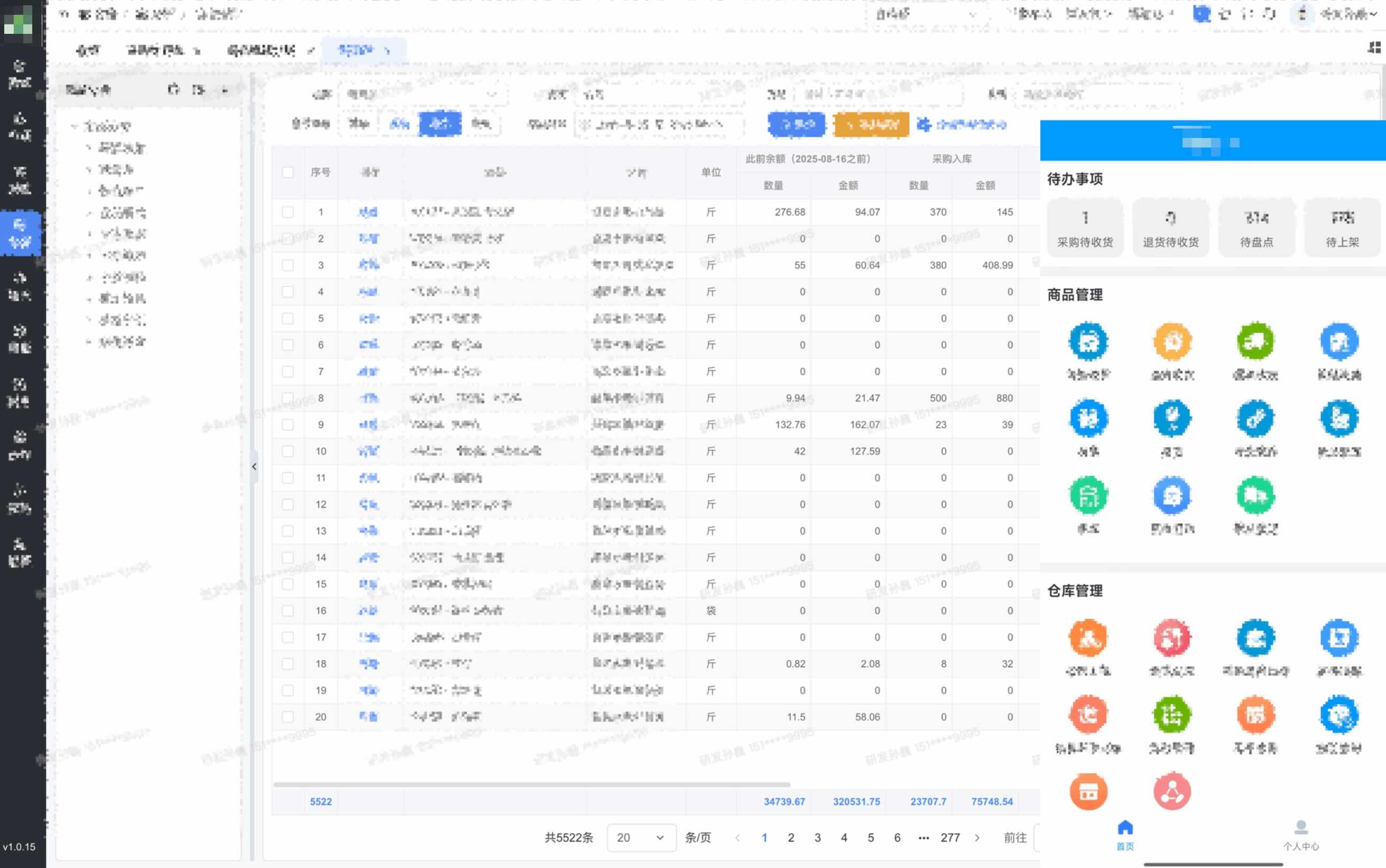
Task: Click the pixelated logo at sidebar top
Action: [x=18, y=24]
